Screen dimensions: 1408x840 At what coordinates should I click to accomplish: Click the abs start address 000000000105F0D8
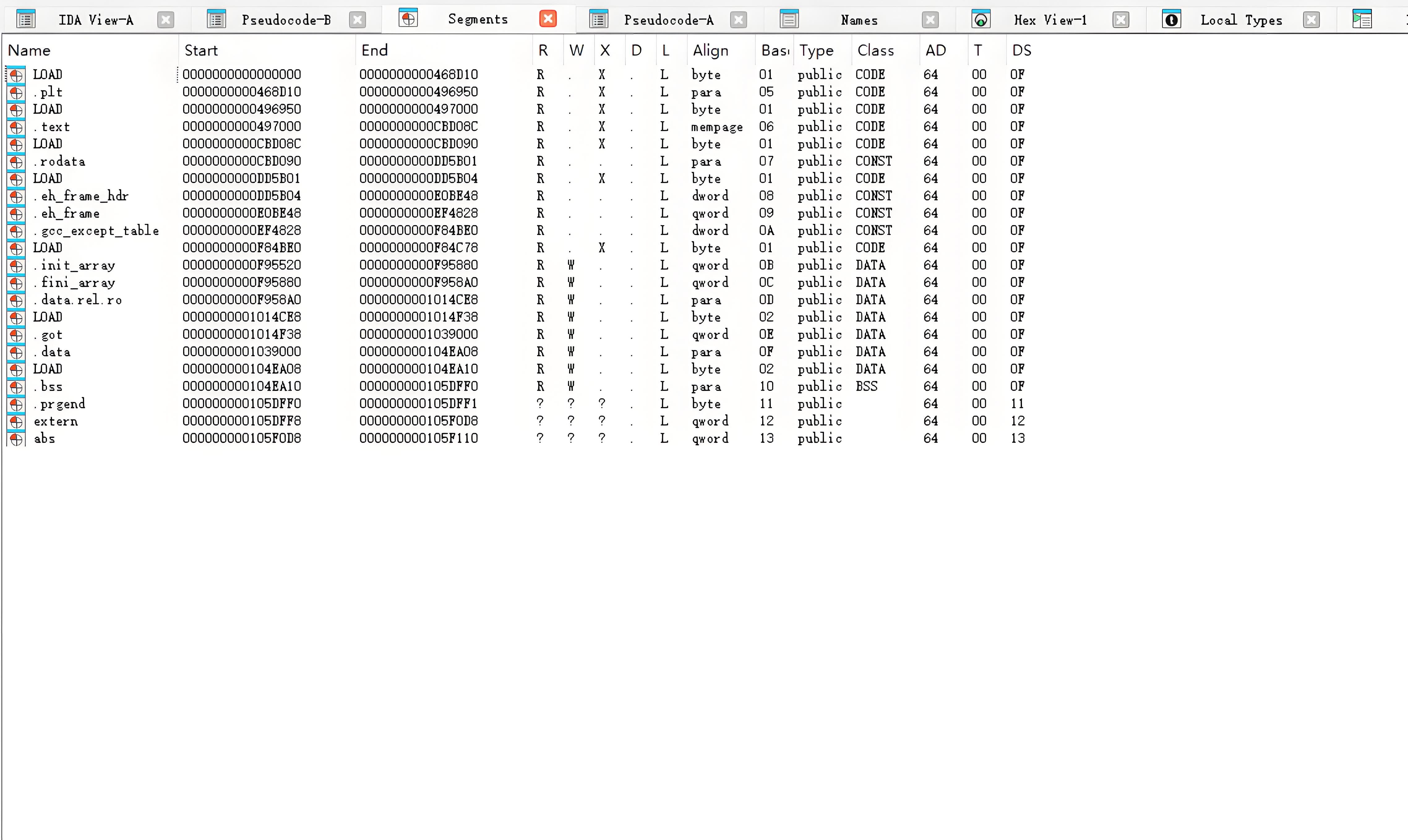pos(242,438)
